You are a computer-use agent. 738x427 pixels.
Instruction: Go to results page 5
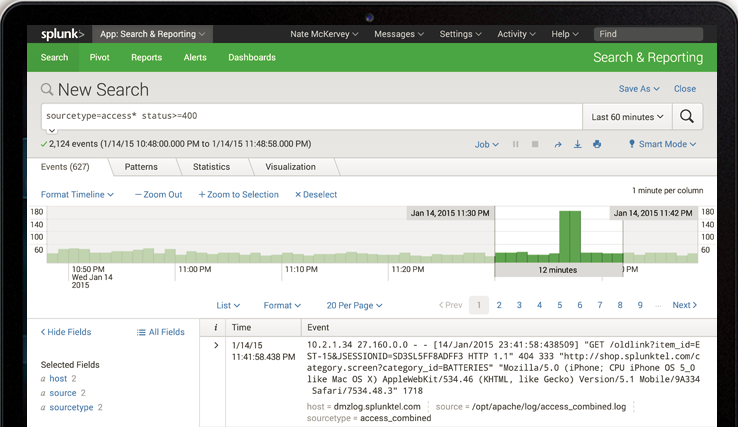tap(559, 305)
